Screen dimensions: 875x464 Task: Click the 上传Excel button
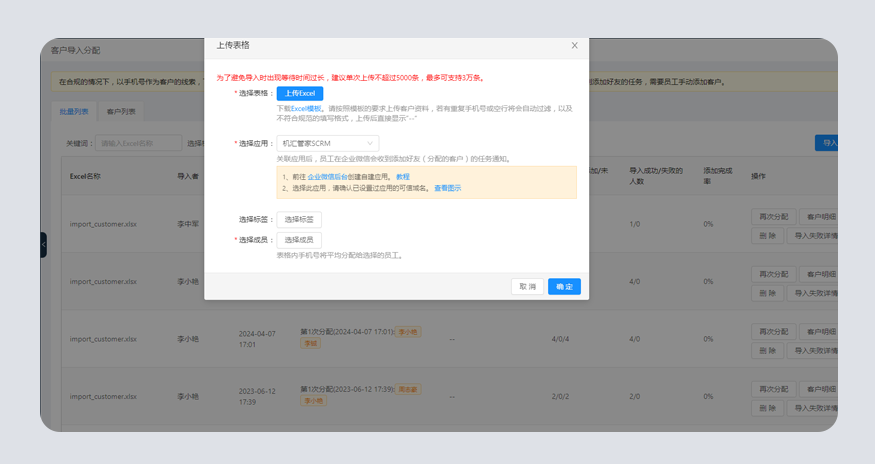pyautogui.click(x=299, y=93)
